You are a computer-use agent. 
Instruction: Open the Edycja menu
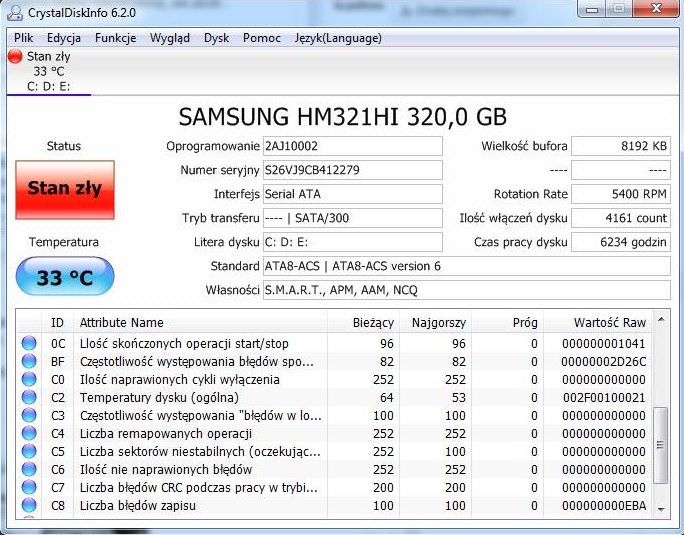[x=64, y=38]
